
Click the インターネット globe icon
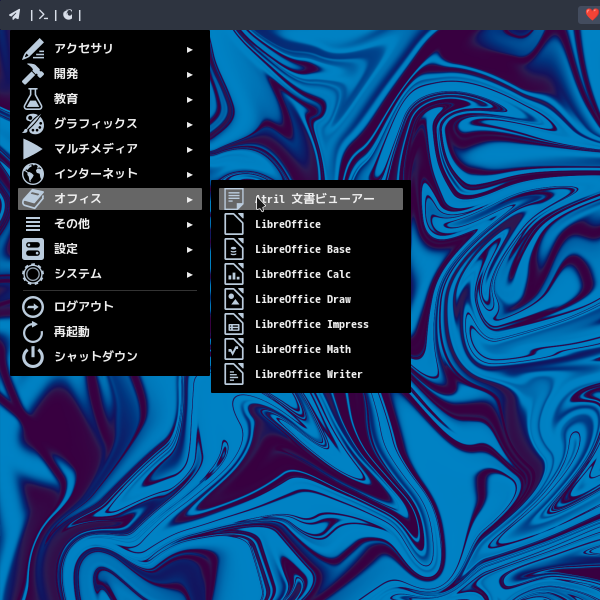click(x=33, y=174)
